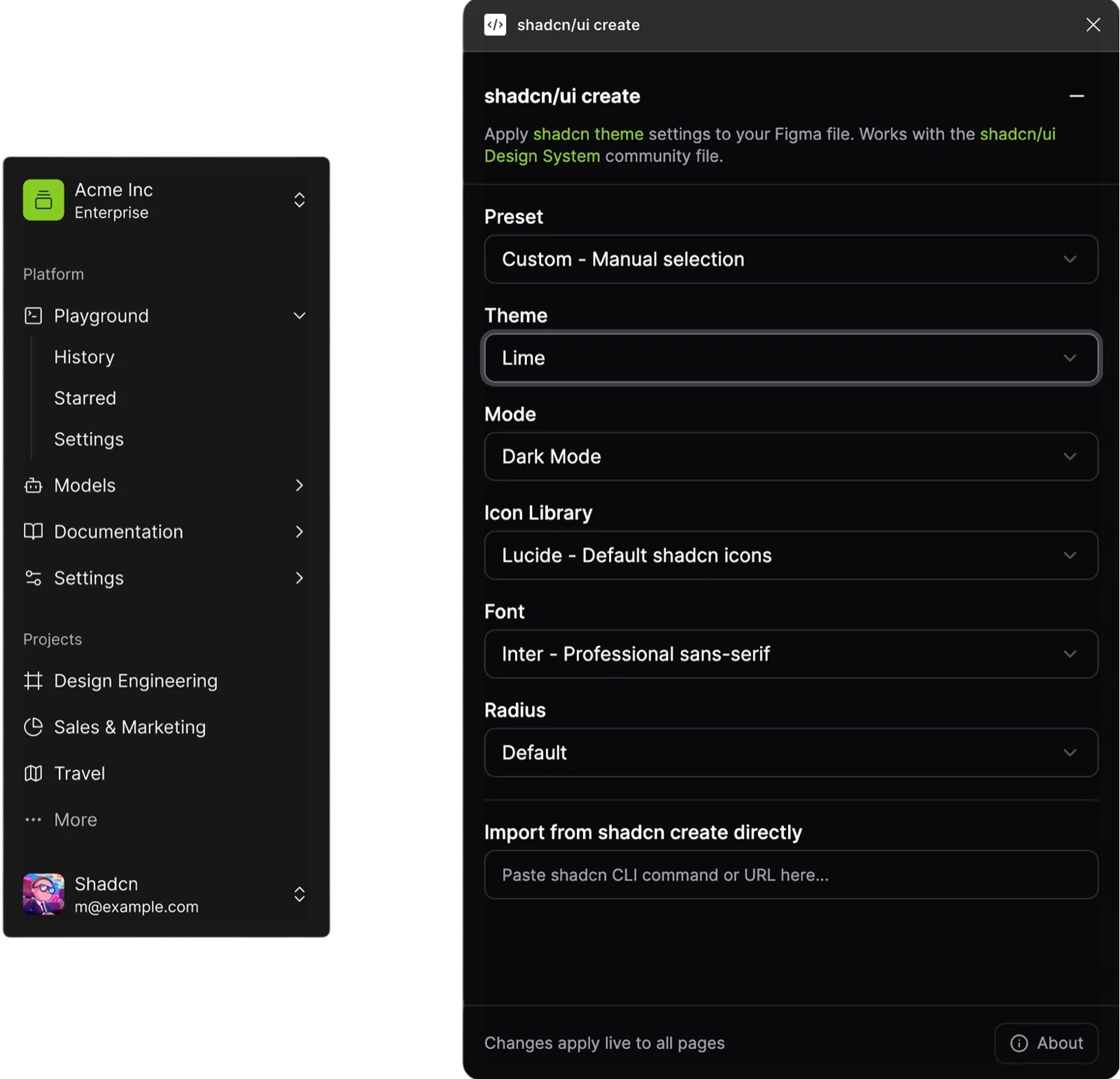Select Settings under Playground
1120x1079 pixels.
89,439
